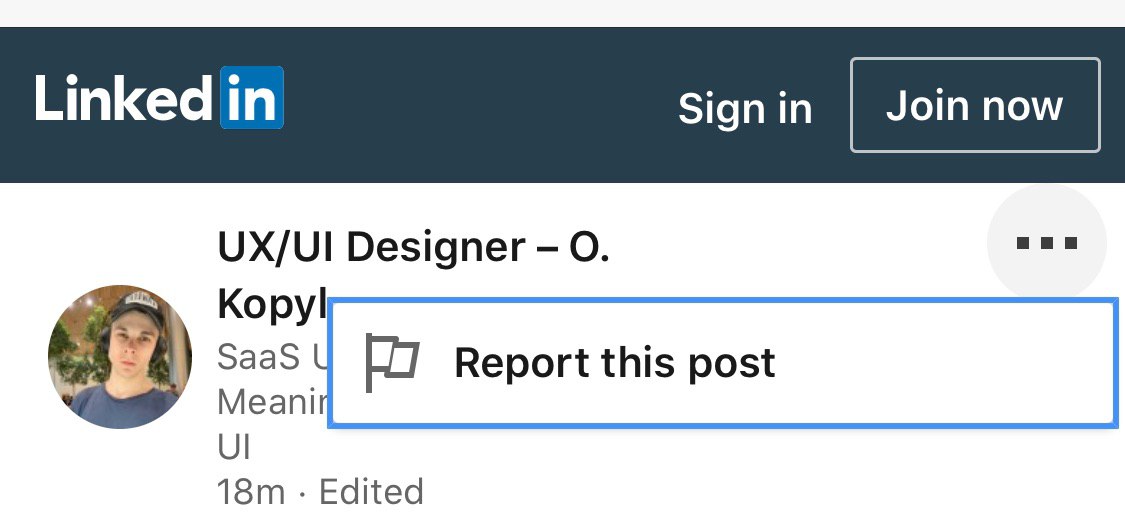The image size is (1125, 523).
Task: Click the 'Kopyl' part of author name
Action: 270,305
